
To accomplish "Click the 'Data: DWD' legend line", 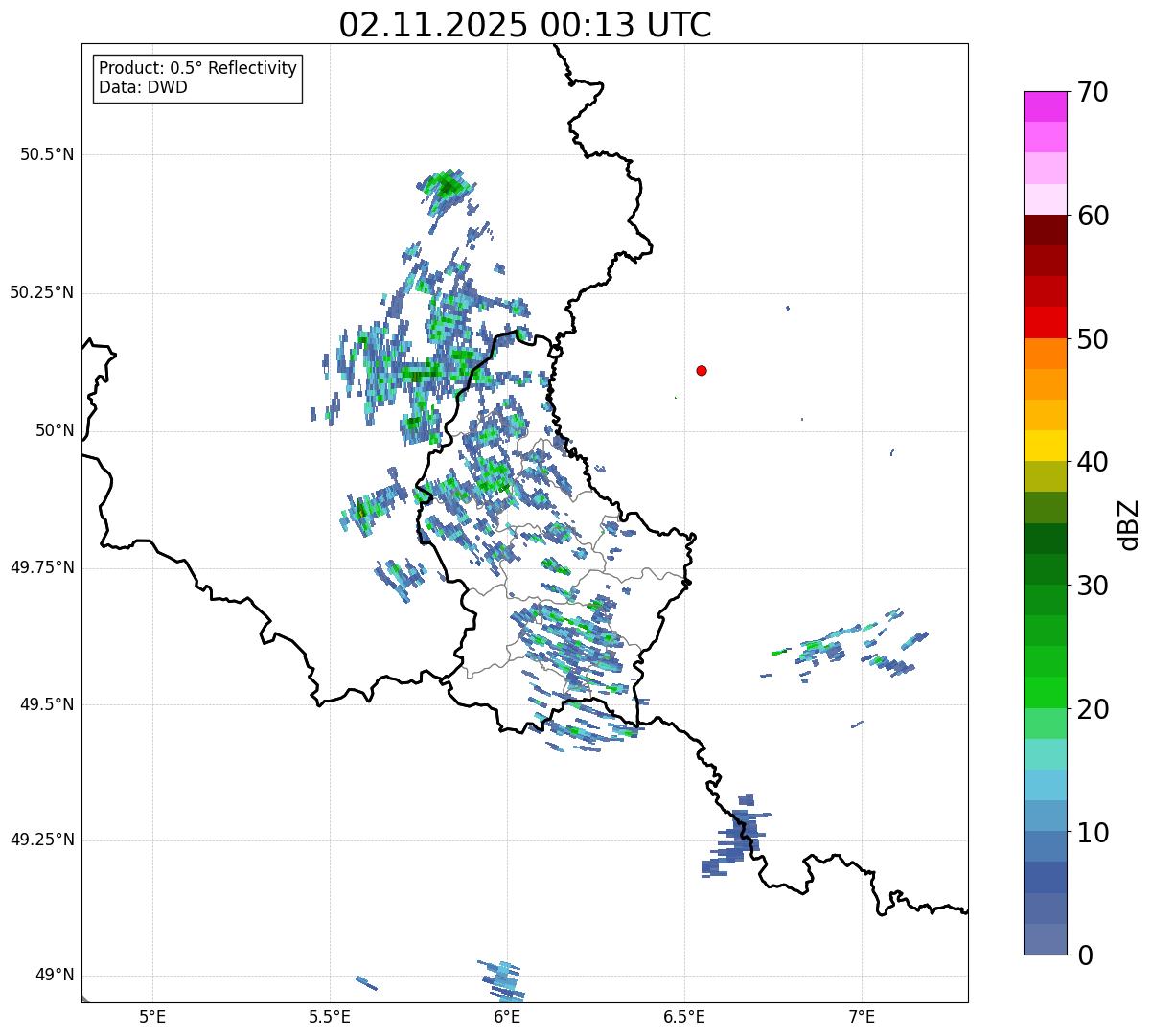I will coord(143,88).
